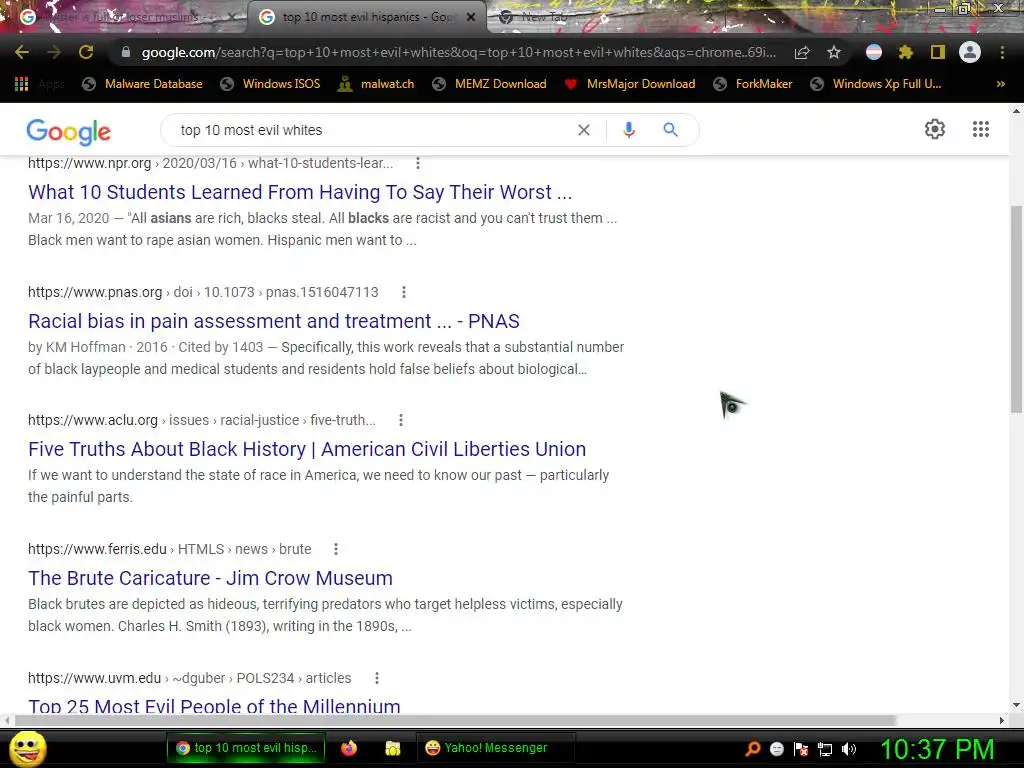This screenshot has height=768, width=1024.
Task: Open the file explorer taskbar icon
Action: coord(392,748)
